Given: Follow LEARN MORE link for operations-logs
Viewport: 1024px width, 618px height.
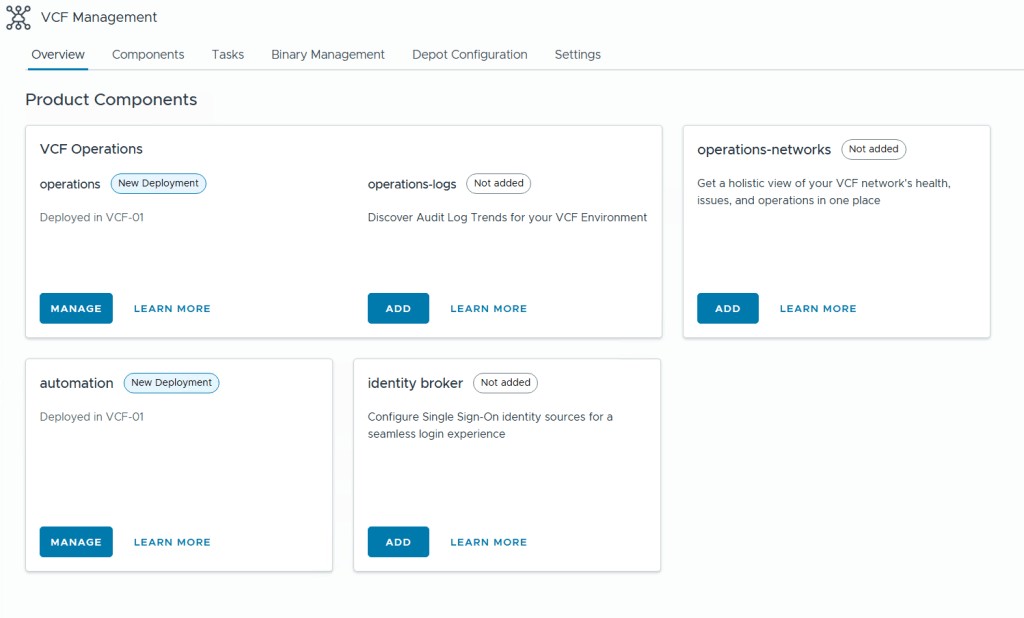Looking at the screenshot, I should click(488, 309).
